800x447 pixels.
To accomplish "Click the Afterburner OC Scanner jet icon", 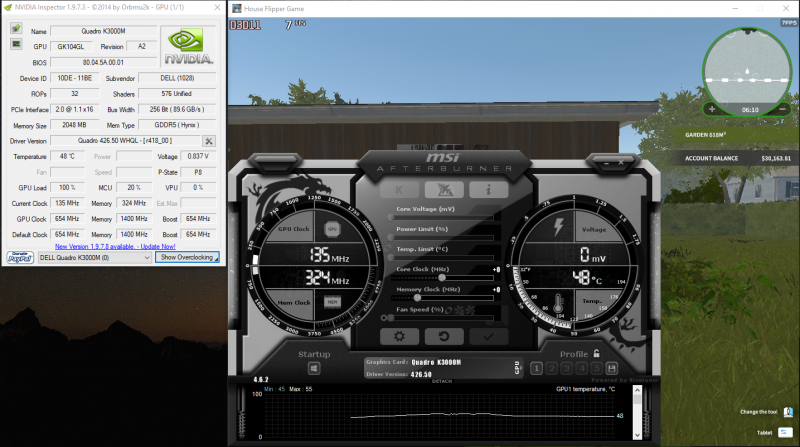I will coord(444,190).
